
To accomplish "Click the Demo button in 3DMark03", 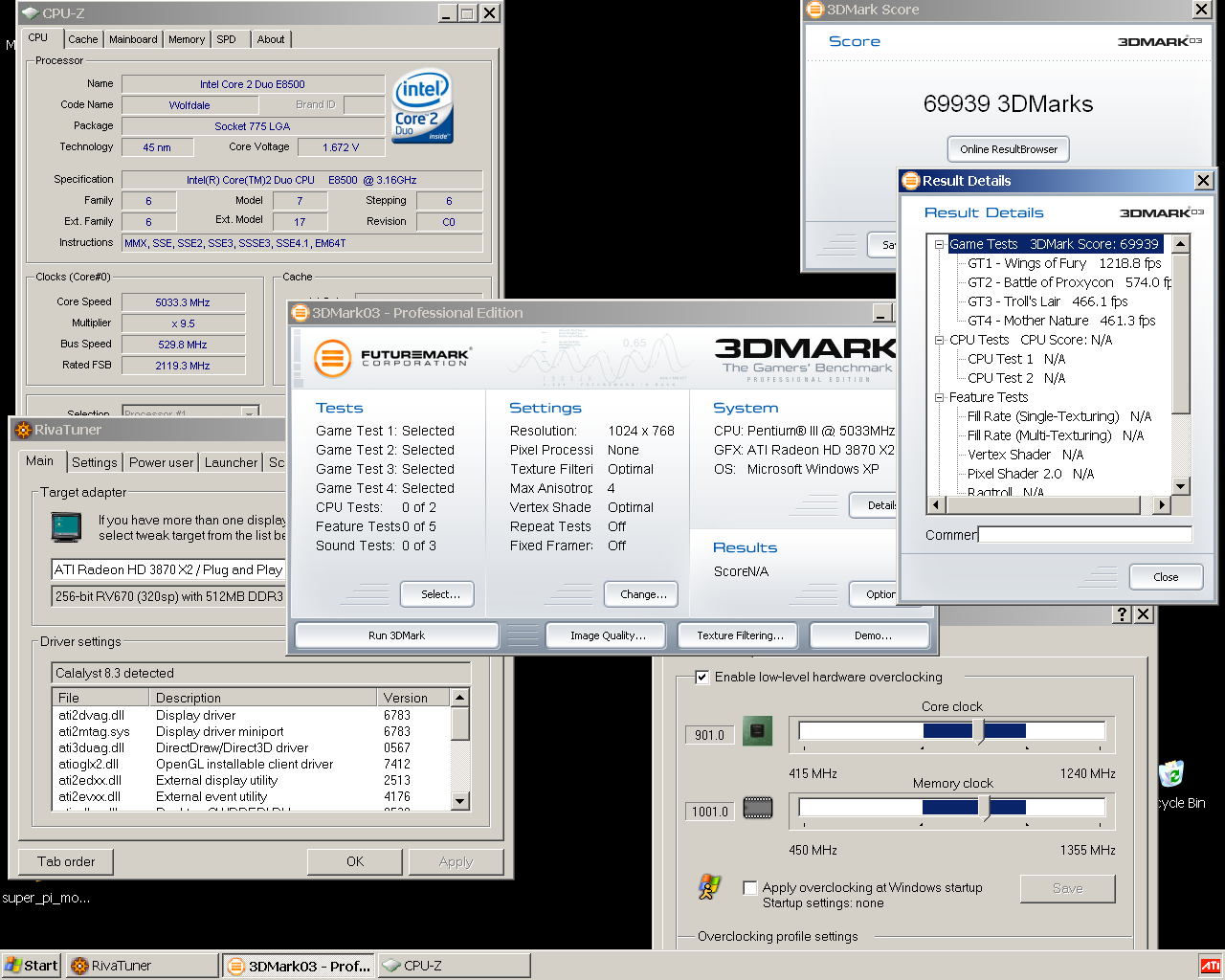I will tap(872, 635).
